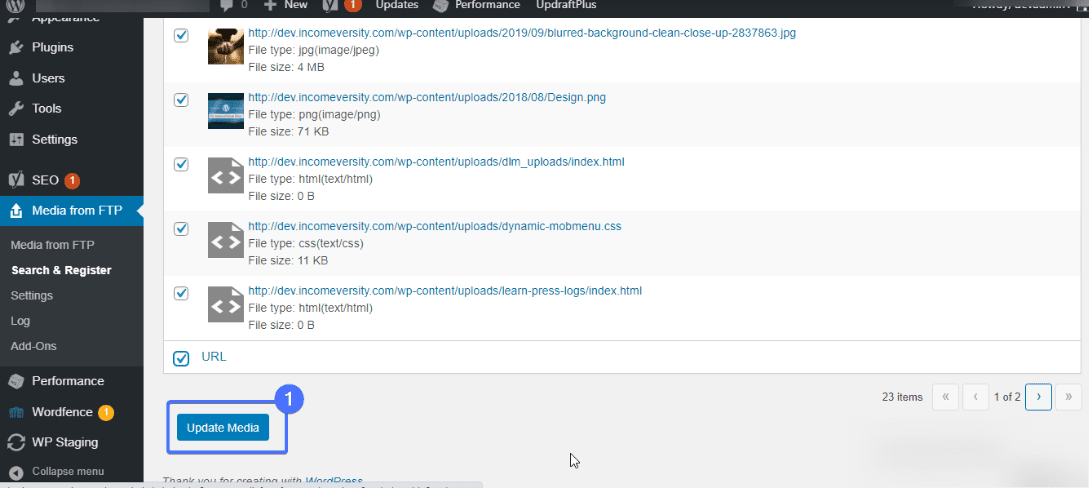1089x488 pixels.
Task: Go to the first page of items
Action: (945, 397)
